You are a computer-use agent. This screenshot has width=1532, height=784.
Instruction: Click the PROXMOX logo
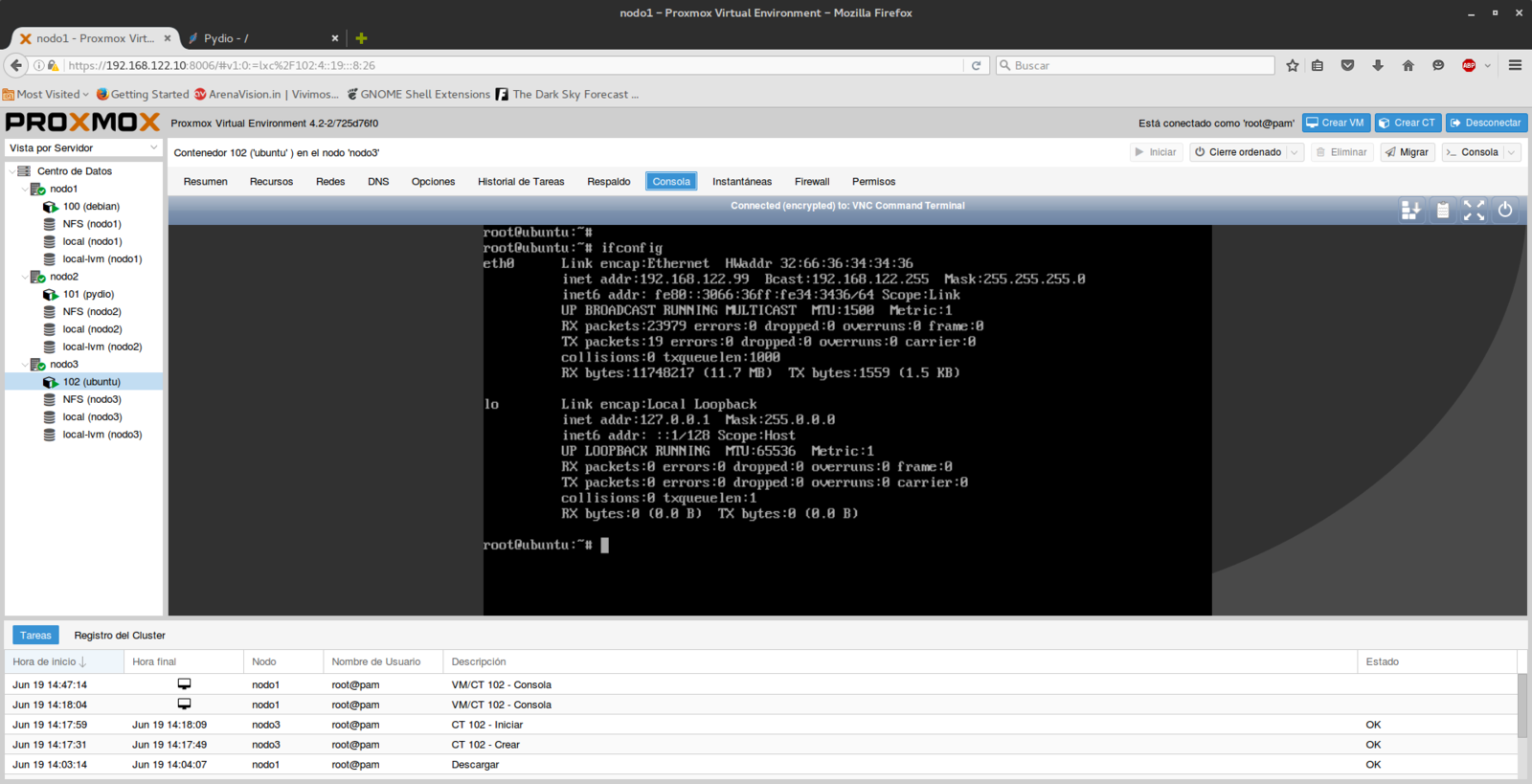click(82, 123)
